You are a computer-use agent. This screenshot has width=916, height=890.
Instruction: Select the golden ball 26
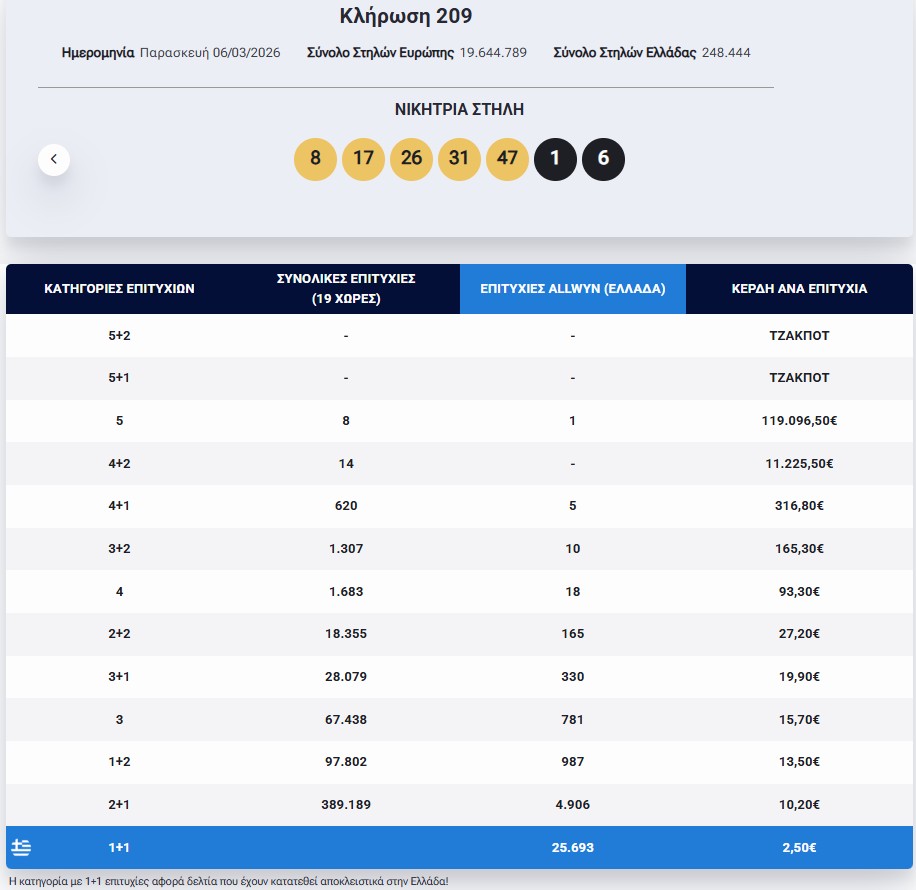click(x=411, y=159)
